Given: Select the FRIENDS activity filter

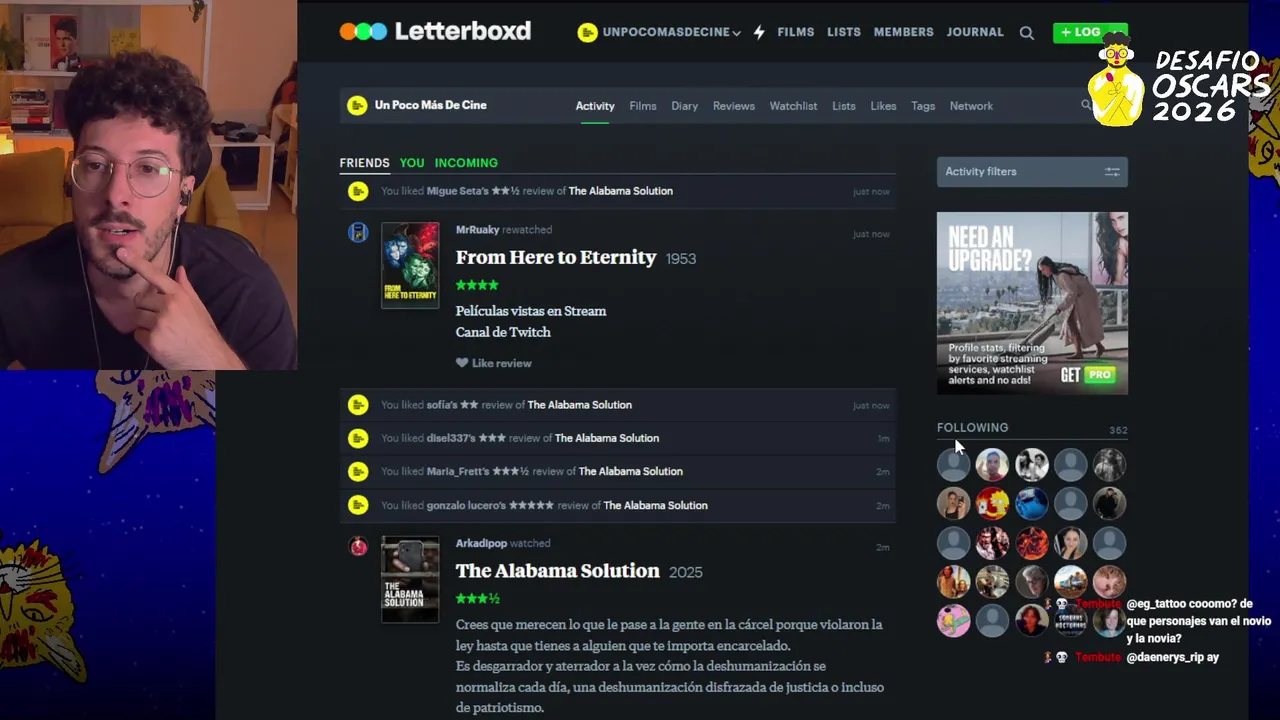Looking at the screenshot, I should [x=364, y=163].
